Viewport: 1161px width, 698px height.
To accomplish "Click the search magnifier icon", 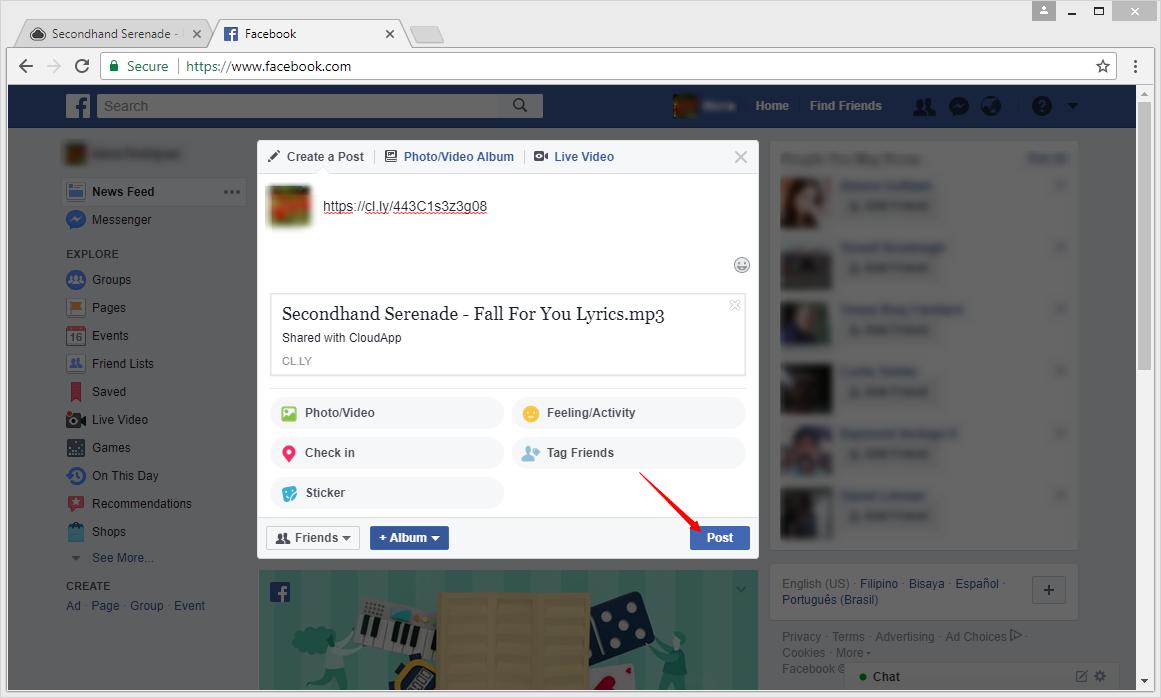I will tap(521, 105).
